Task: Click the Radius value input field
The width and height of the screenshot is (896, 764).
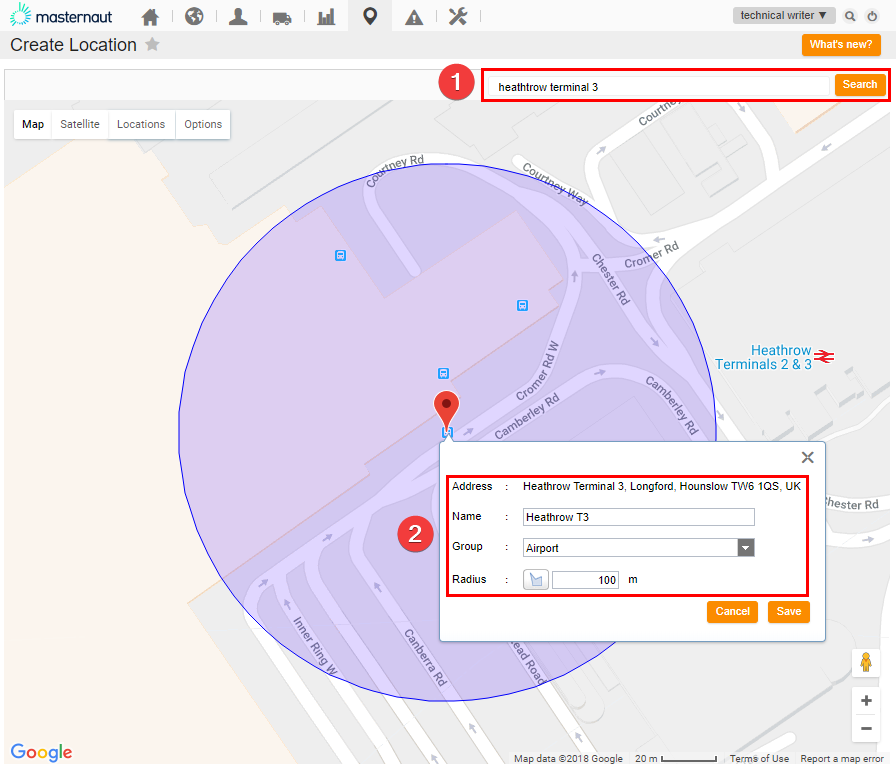Action: (585, 580)
